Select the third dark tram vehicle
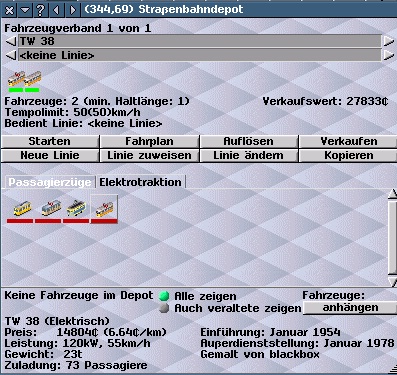The width and height of the screenshot is (397, 375). (x=76, y=209)
